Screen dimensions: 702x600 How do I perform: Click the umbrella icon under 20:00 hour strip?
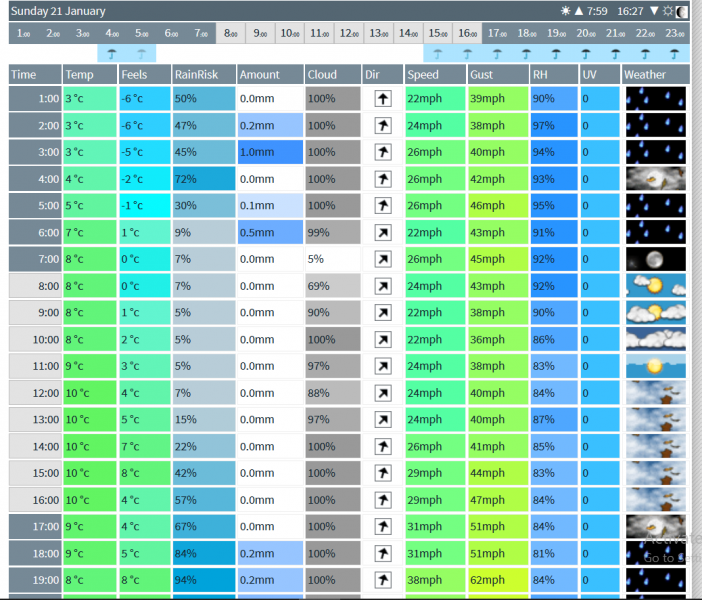[x=585, y=54]
